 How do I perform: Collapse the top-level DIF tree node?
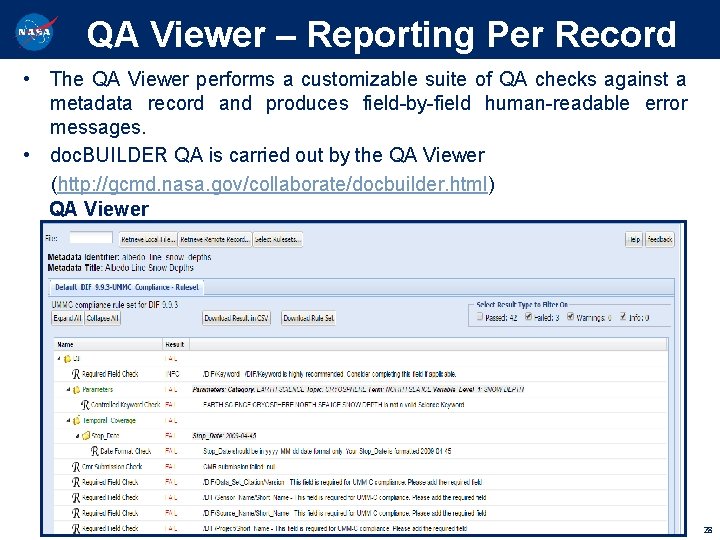tap(59, 359)
